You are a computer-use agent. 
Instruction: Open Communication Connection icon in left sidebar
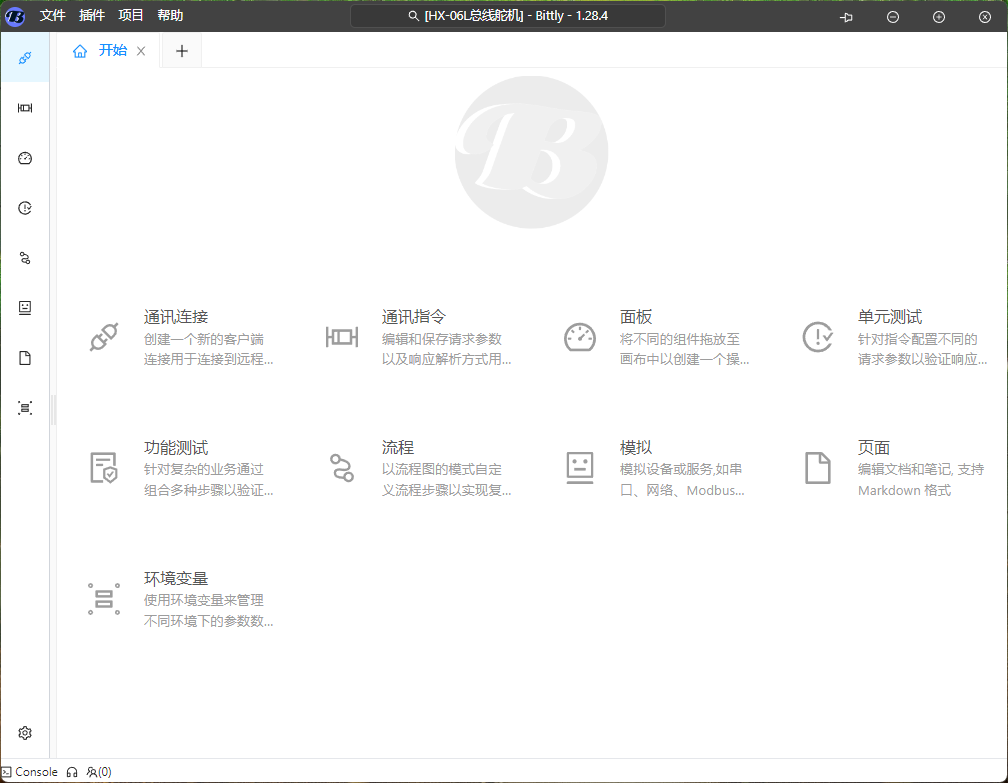pos(25,58)
